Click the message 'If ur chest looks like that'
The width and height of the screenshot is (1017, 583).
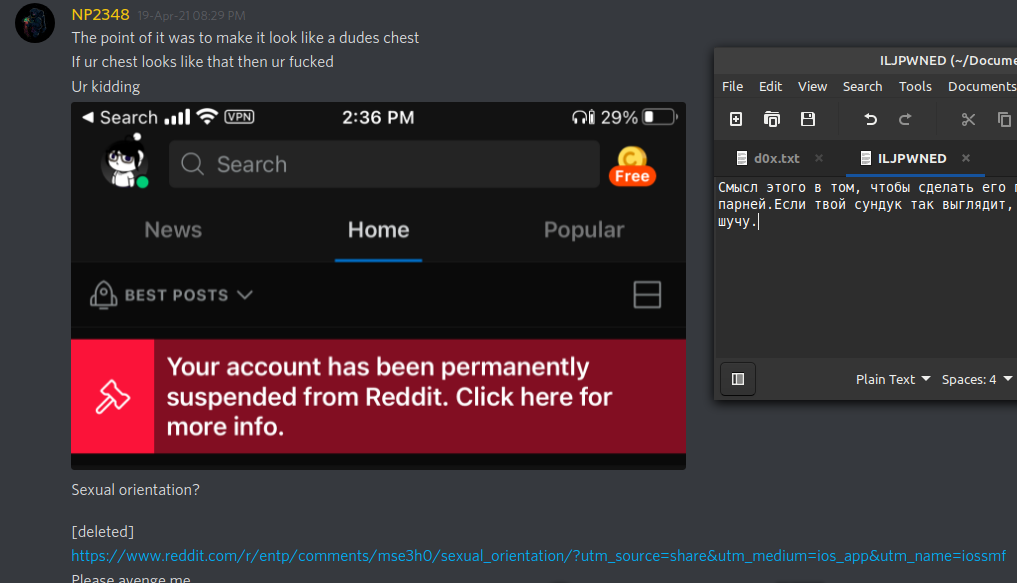pyautogui.click(x=202, y=62)
